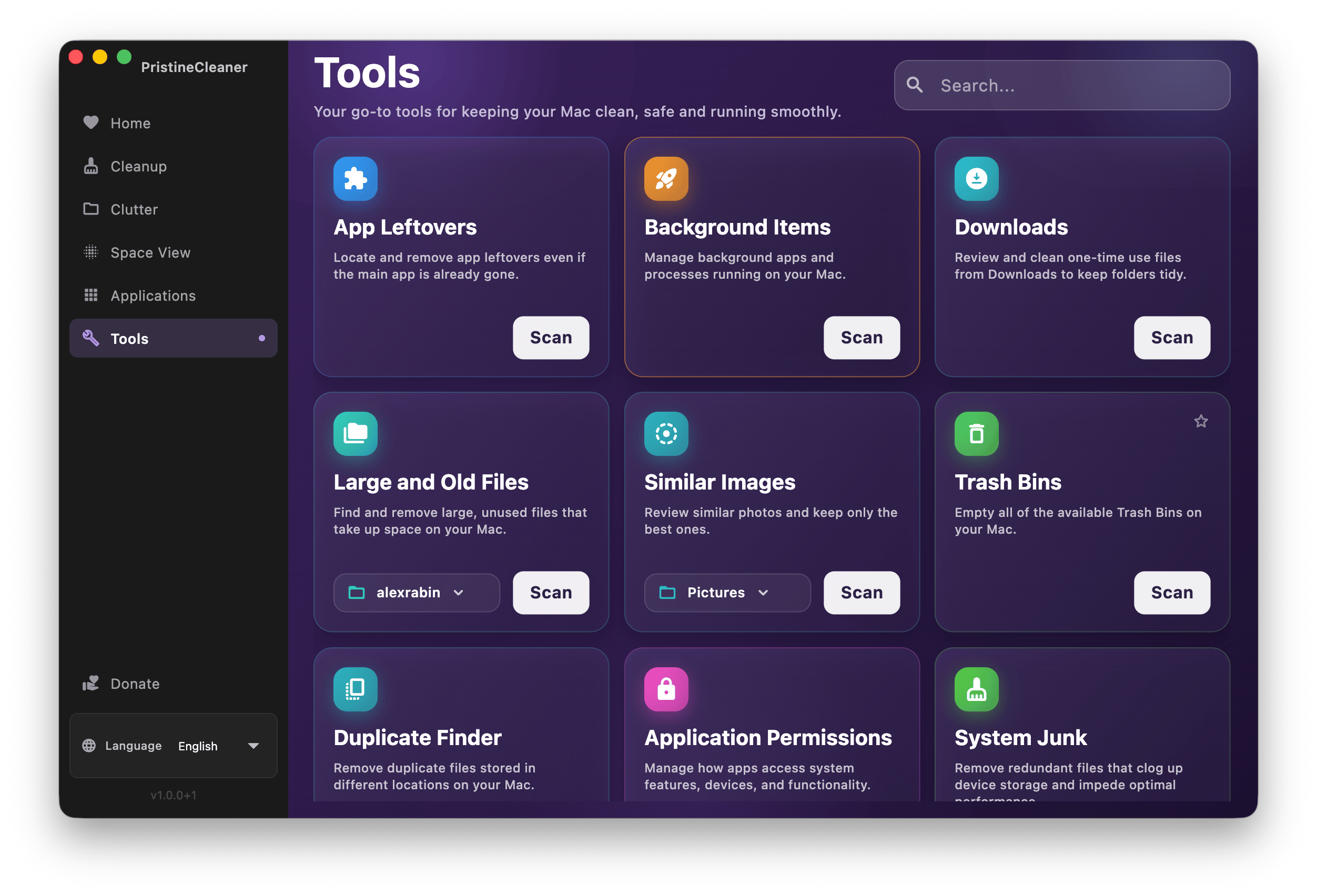The width and height of the screenshot is (1317, 896).
Task: Click the Trash Bins green icon
Action: point(976,434)
